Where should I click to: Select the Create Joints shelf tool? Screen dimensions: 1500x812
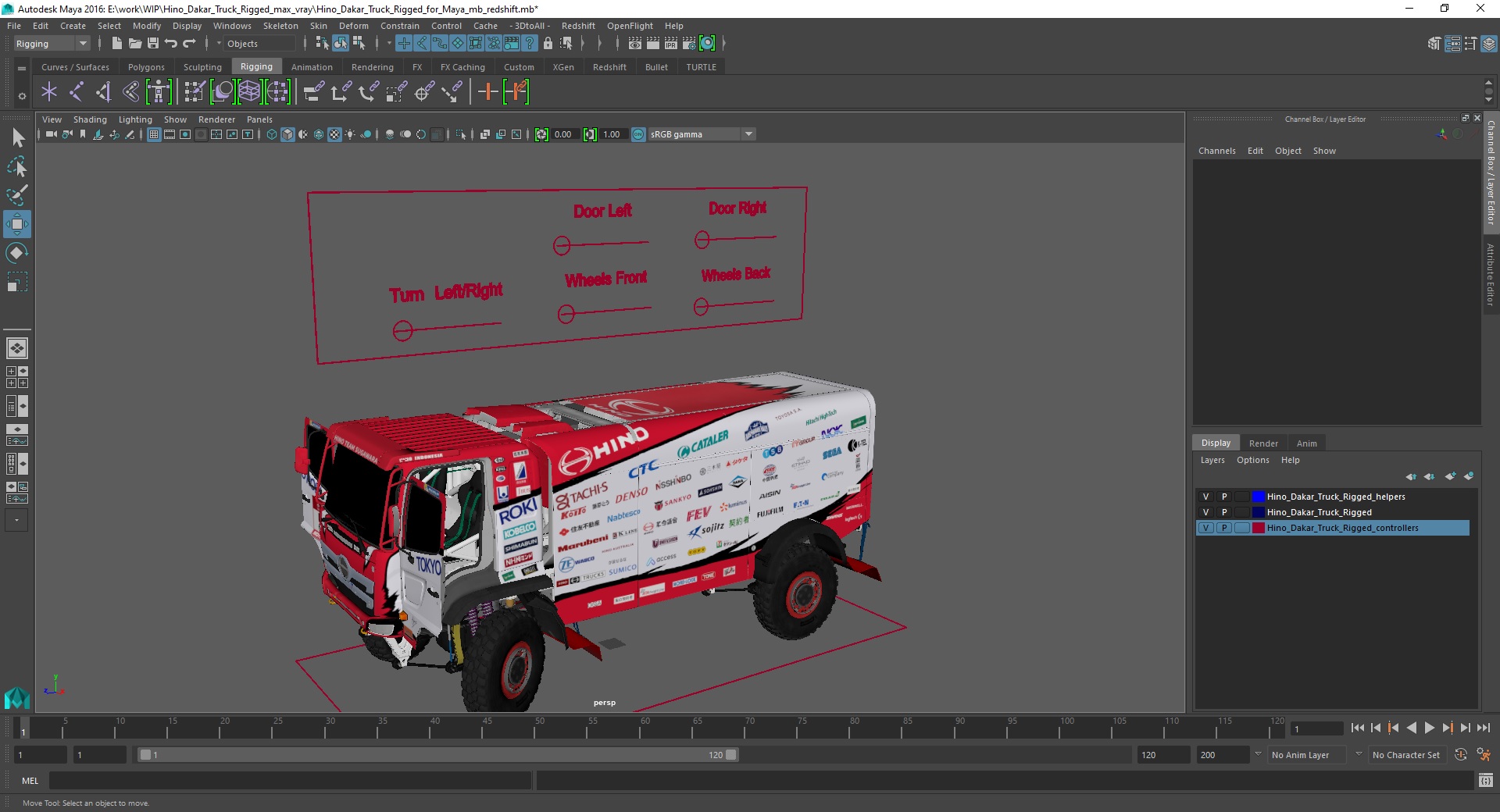[x=77, y=92]
